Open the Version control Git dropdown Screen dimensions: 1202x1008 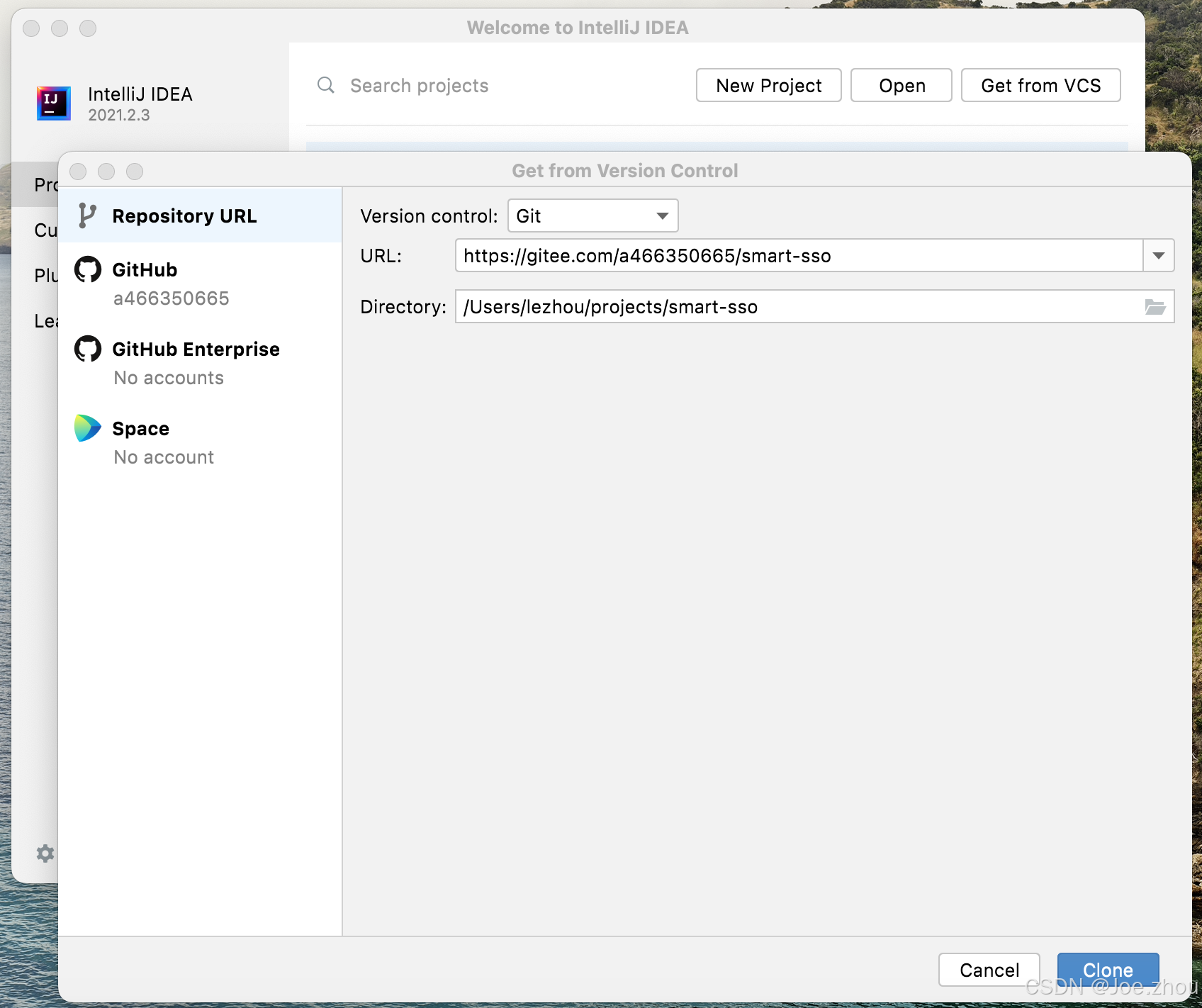[593, 215]
